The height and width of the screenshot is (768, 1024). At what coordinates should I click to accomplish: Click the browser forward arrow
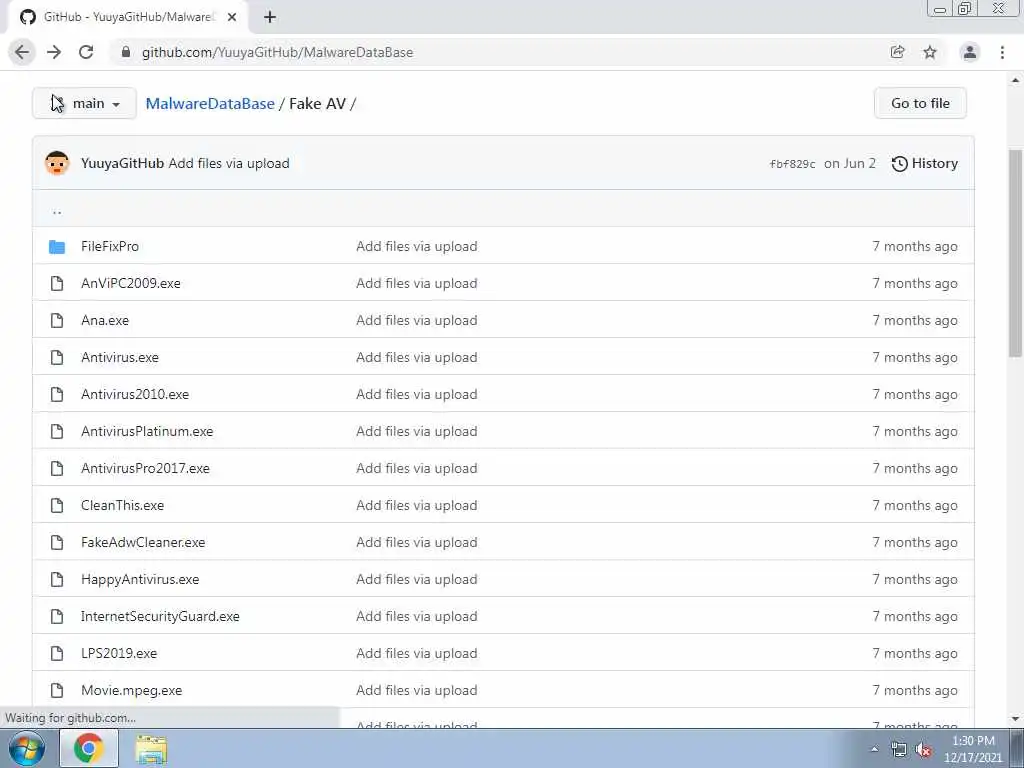[54, 52]
